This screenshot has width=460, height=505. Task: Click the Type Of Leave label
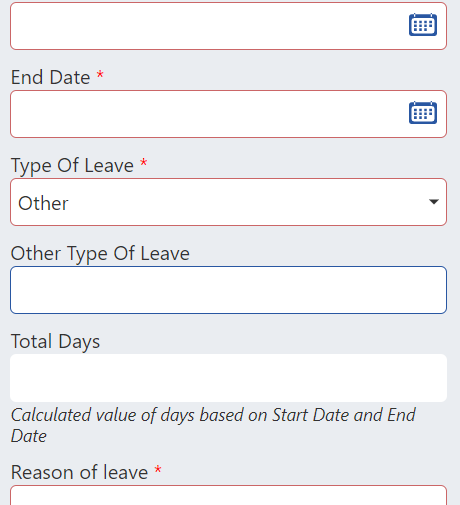click(72, 166)
